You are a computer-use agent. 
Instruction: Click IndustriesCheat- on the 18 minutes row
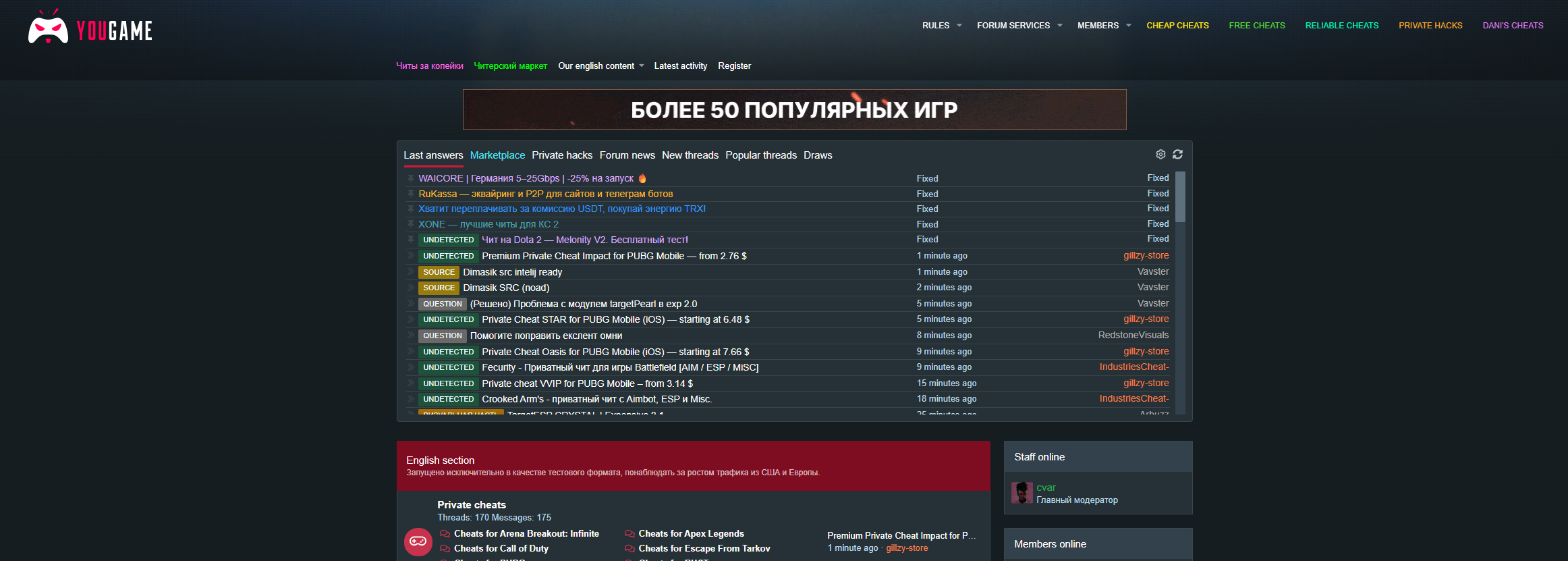click(1134, 398)
